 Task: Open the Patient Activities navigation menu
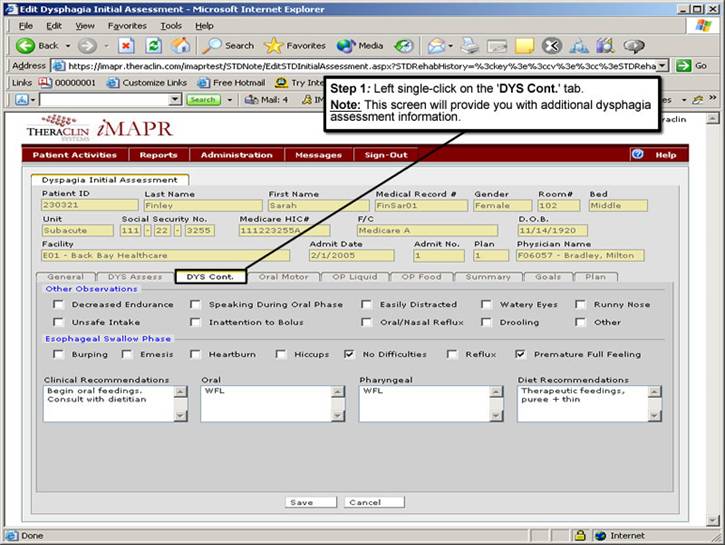tap(74, 155)
